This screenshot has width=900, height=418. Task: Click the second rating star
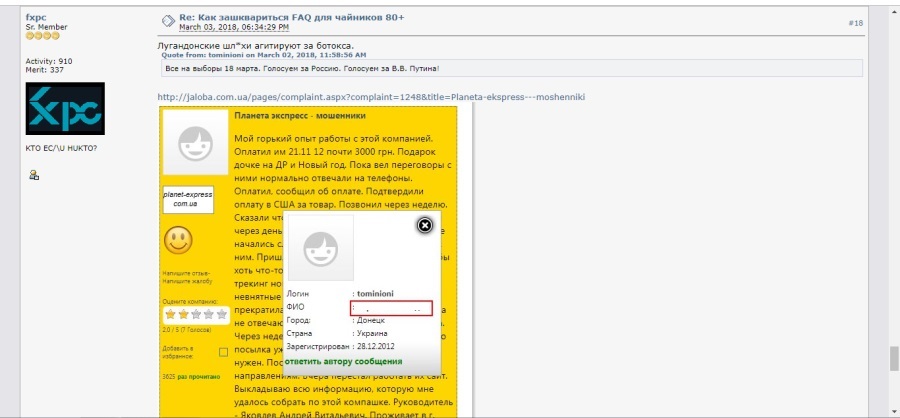tap(183, 314)
